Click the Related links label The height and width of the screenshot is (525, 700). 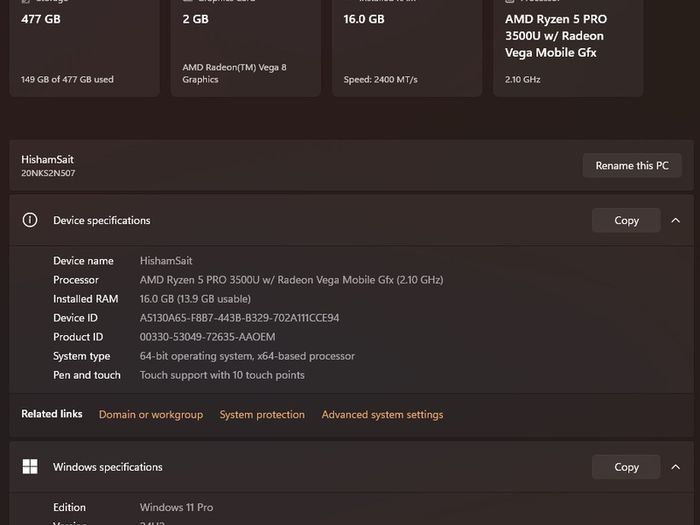click(52, 414)
